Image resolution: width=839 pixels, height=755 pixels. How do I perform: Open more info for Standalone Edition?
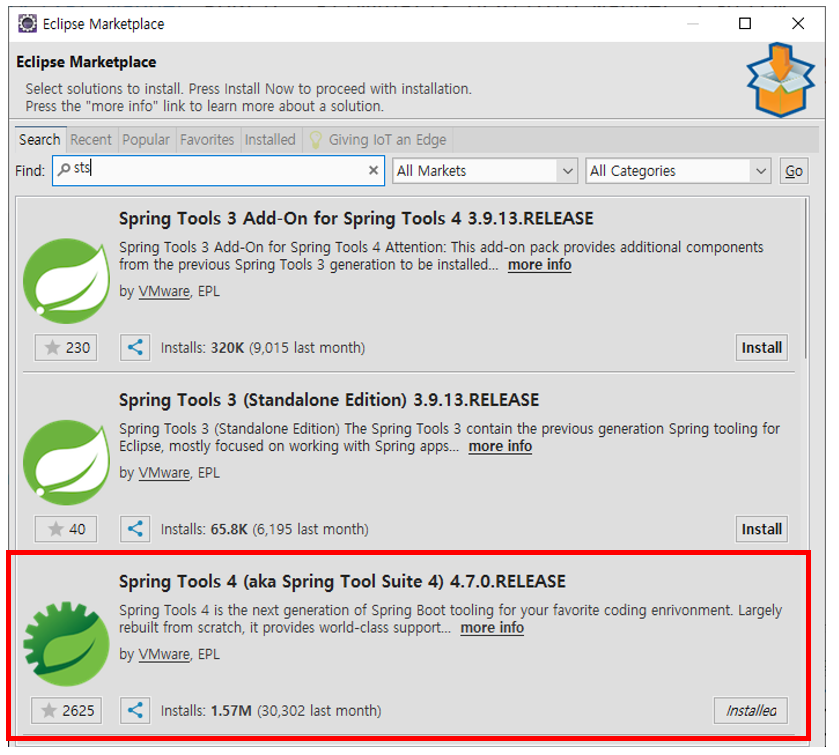point(500,446)
